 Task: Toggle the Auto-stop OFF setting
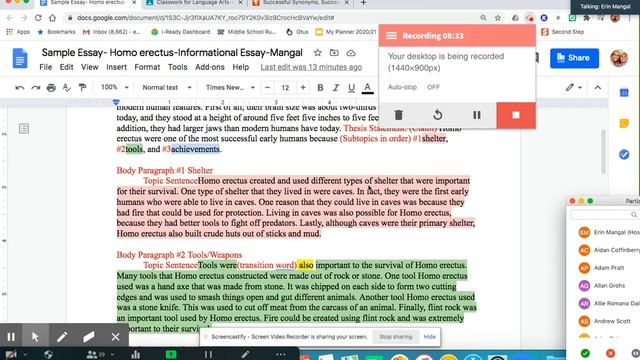click(433, 87)
